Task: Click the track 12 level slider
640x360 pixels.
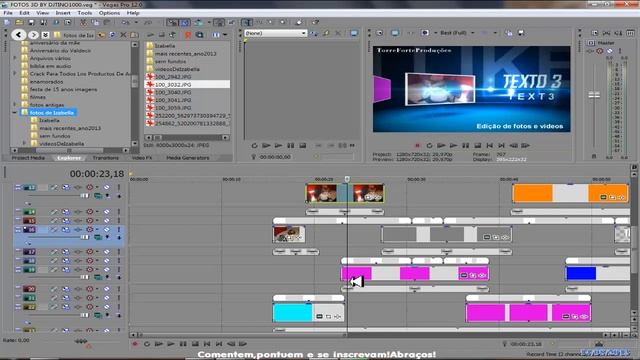Action: 84,196
